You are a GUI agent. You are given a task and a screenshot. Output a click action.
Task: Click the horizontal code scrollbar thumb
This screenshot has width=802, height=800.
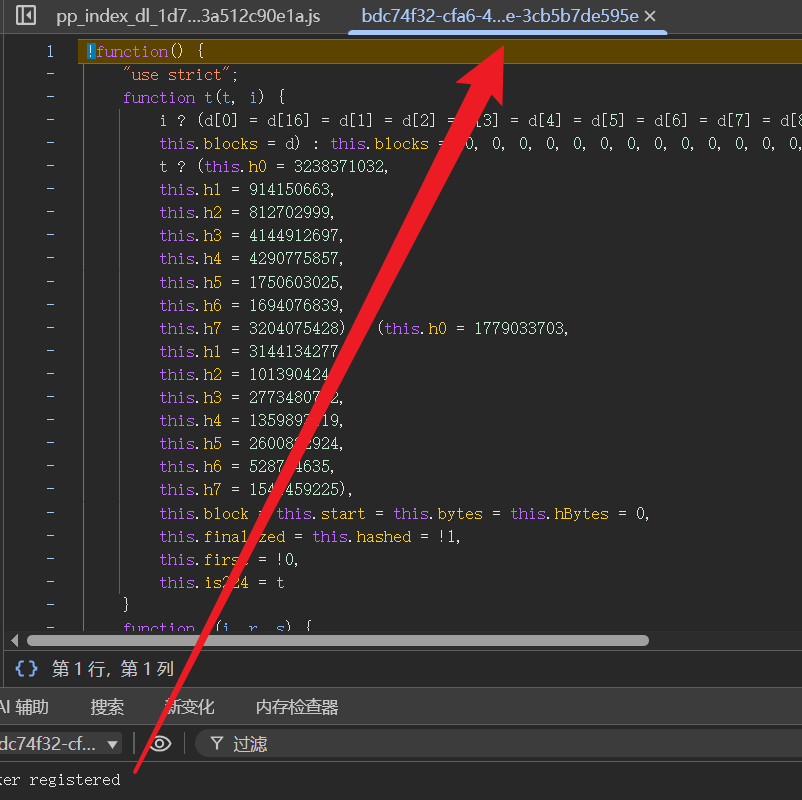(338, 640)
